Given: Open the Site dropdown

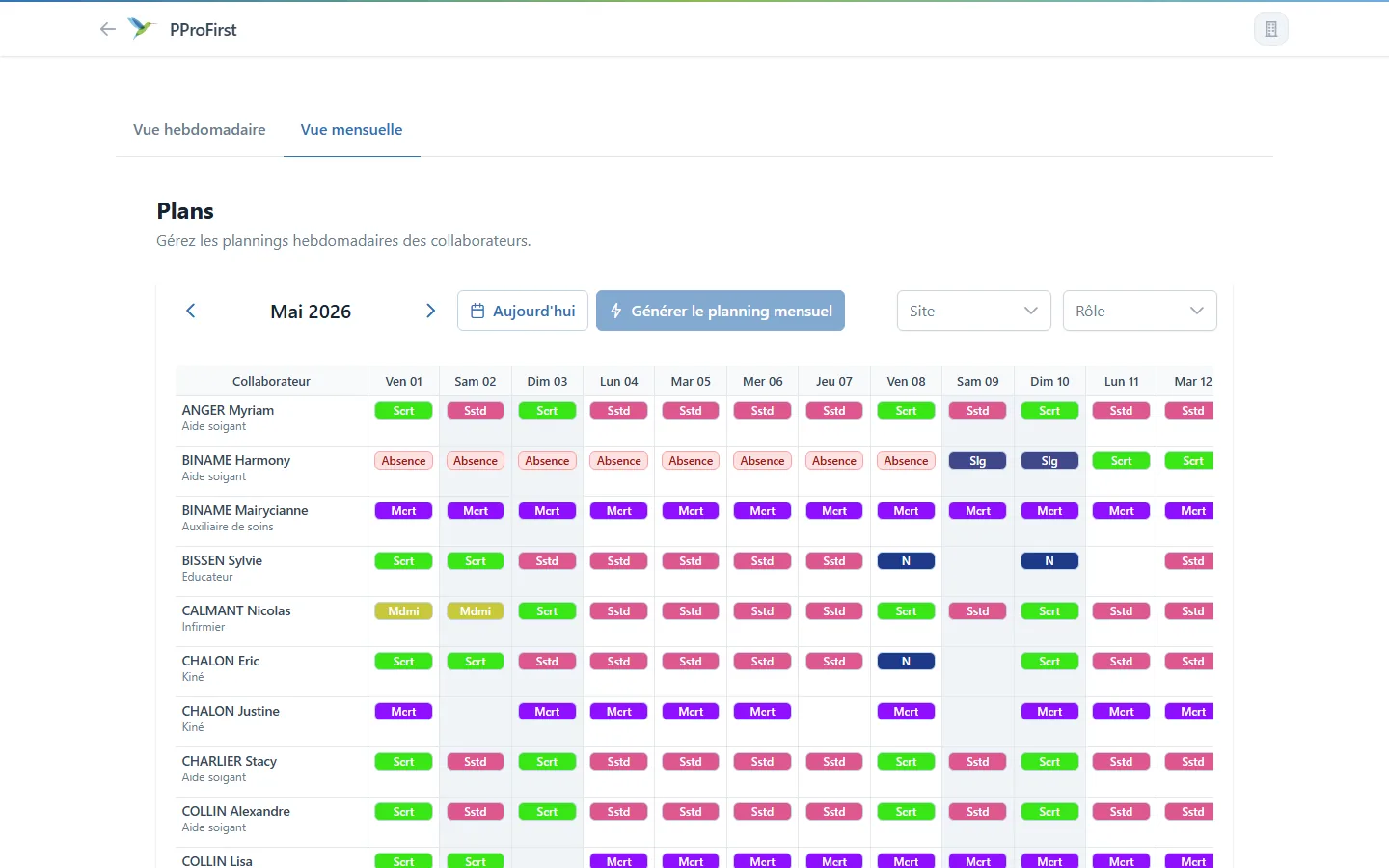Looking at the screenshot, I should 974,311.
